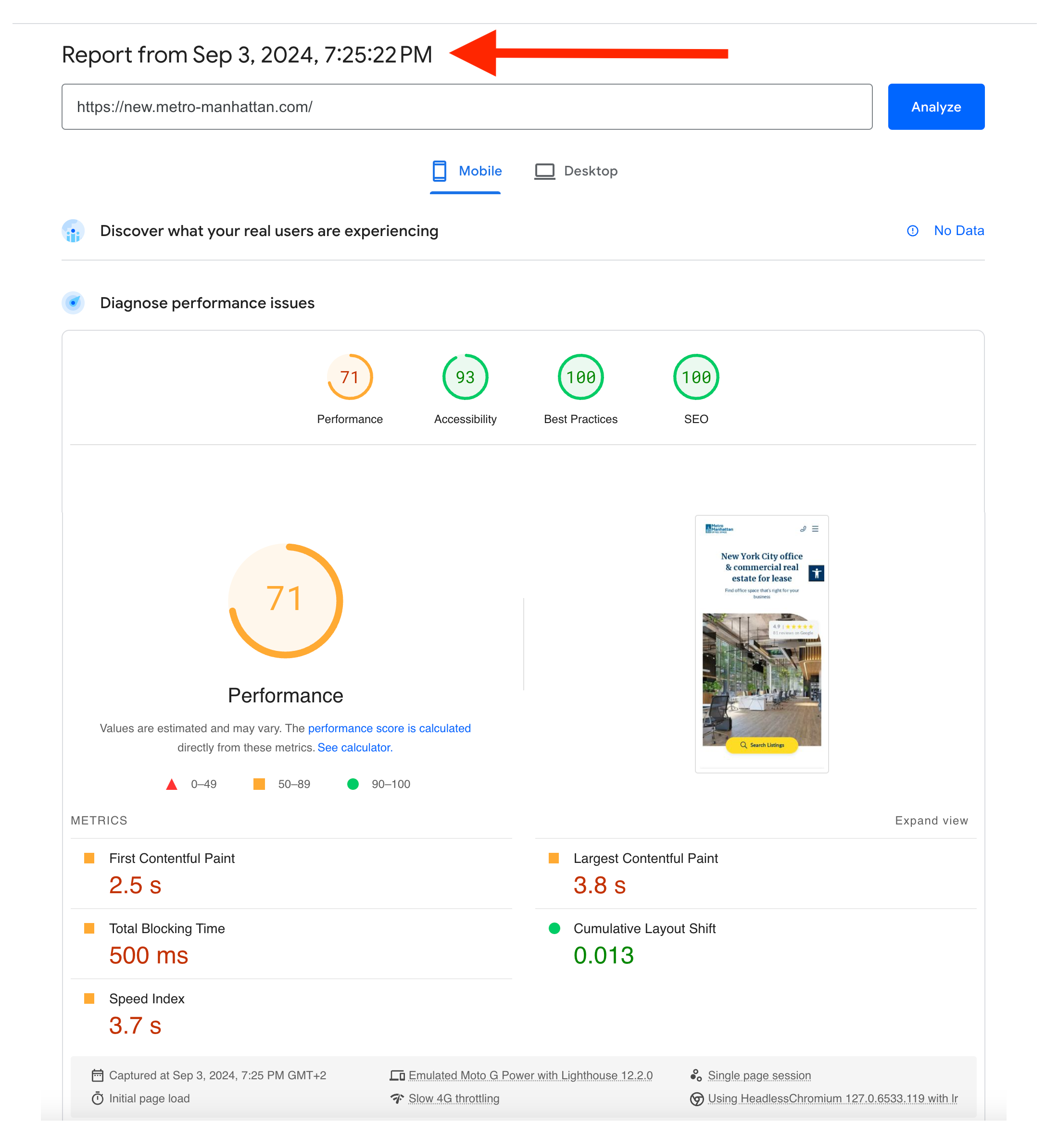Click orange square beside Total Blocking Time
The width and height of the screenshot is (1058, 1148).
[x=89, y=928]
